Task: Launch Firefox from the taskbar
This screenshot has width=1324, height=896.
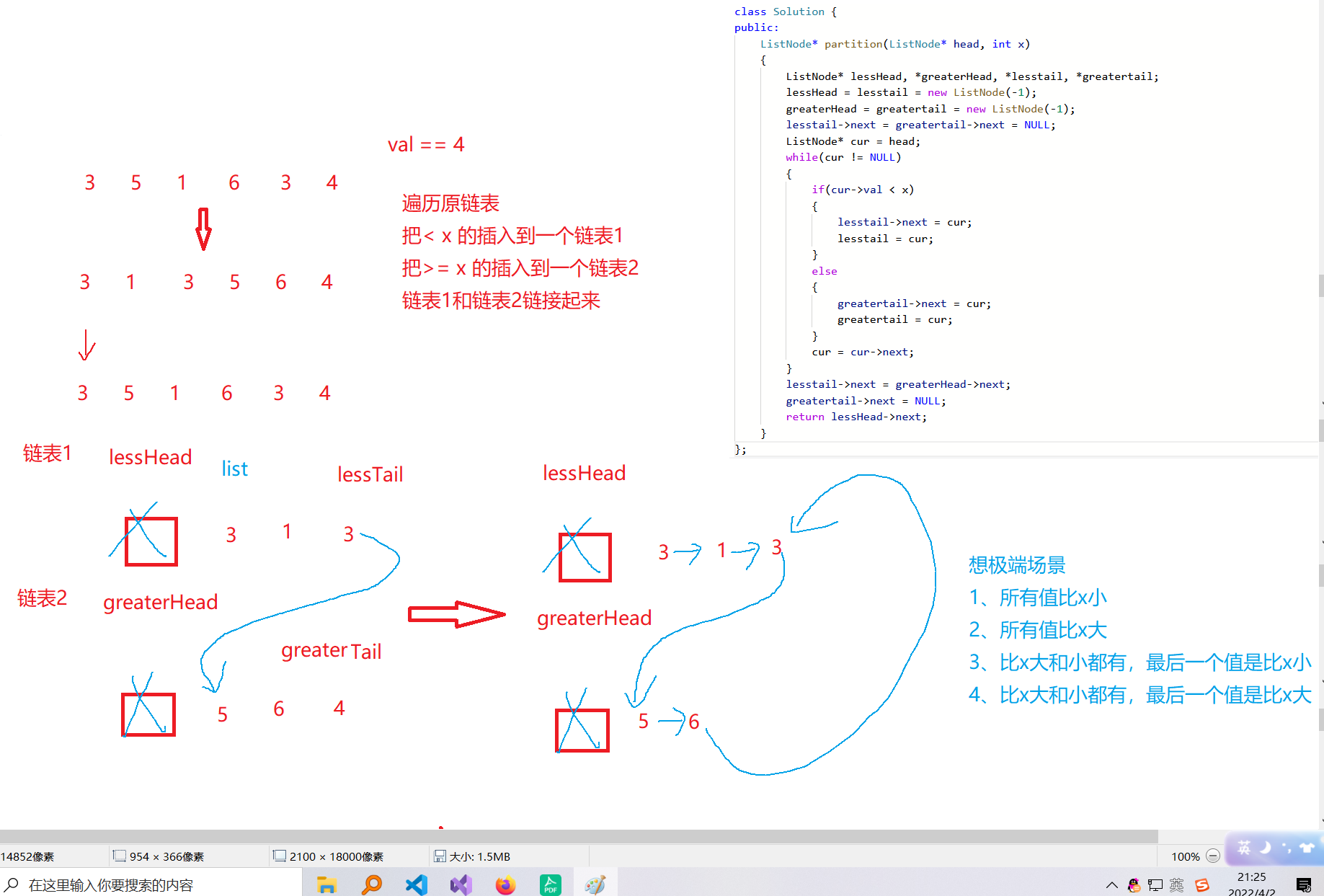Action: tap(506, 884)
